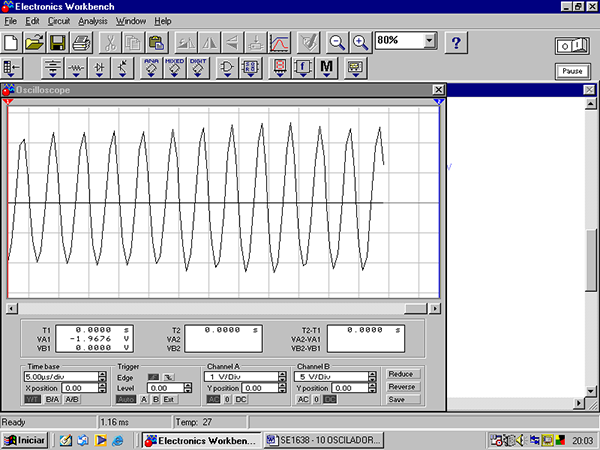Open the Mixed ICs parts bin
600x450 pixels.
[174, 68]
